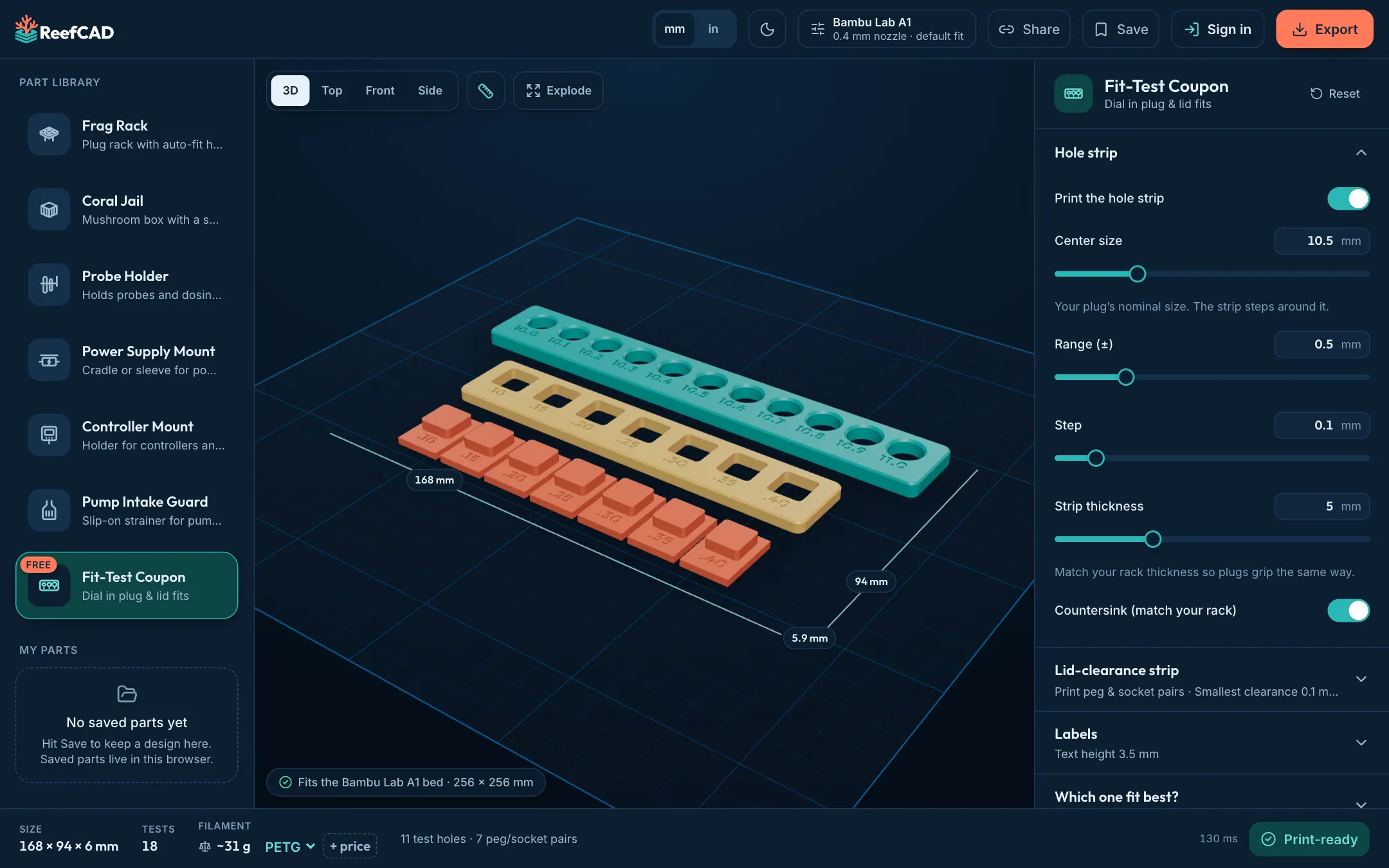
Task: Switch to Side view
Action: tap(430, 91)
